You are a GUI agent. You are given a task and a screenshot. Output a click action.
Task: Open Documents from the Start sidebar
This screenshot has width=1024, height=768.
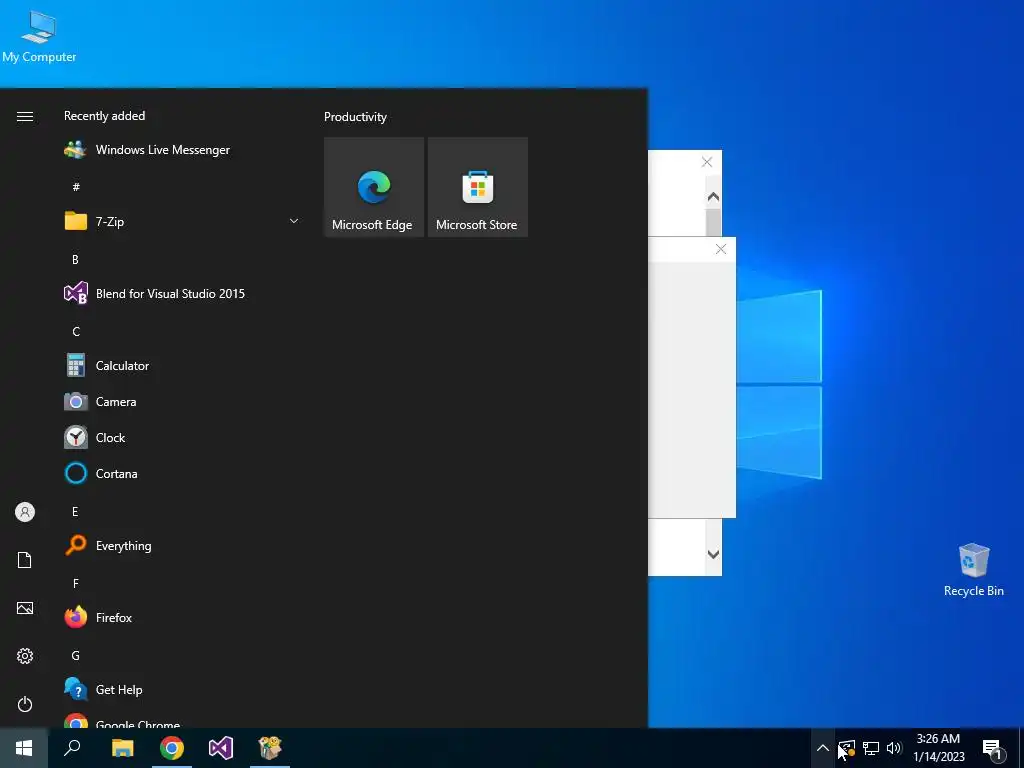coord(25,560)
